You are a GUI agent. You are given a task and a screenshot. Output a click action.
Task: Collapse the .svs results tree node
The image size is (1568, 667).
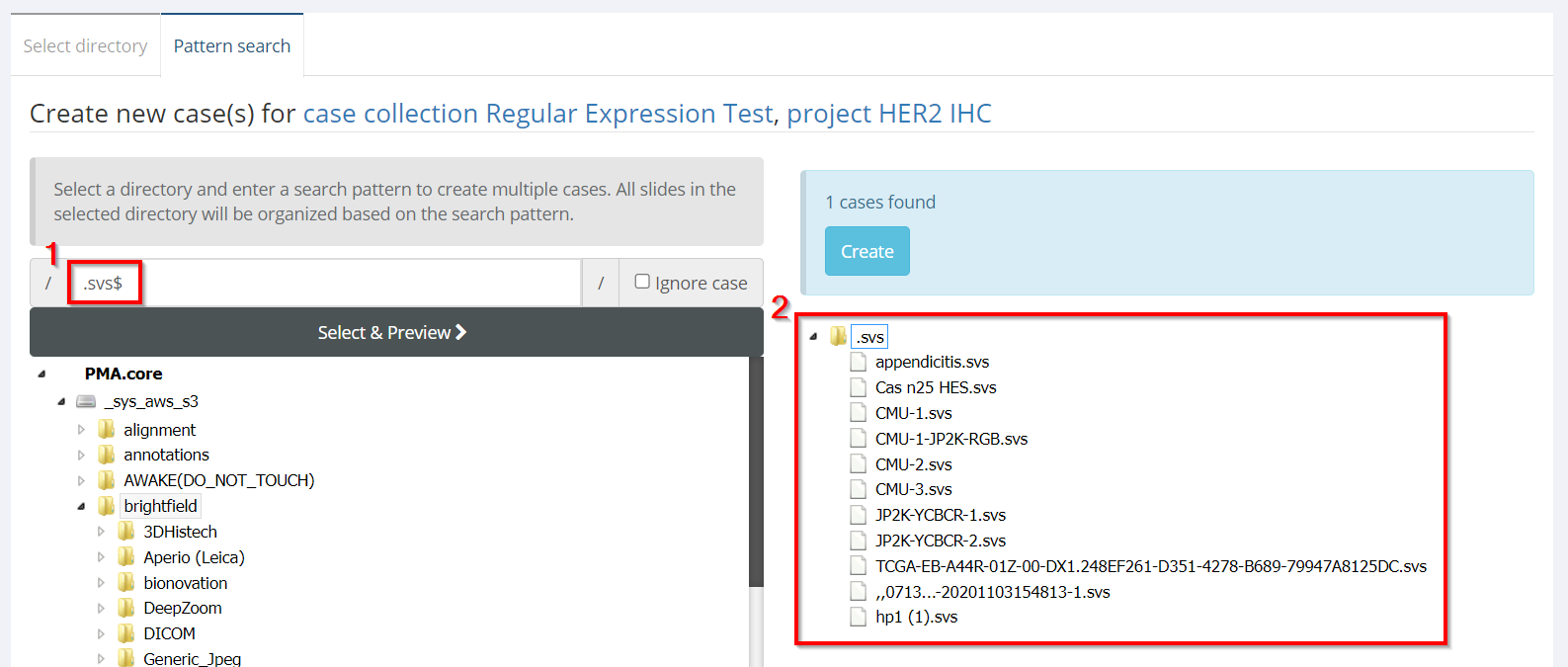[x=814, y=337]
